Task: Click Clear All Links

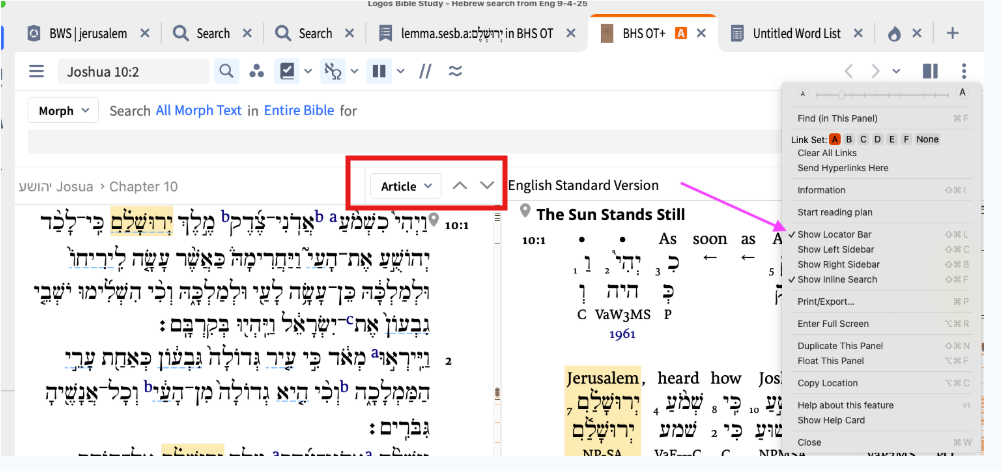Action: point(827,153)
